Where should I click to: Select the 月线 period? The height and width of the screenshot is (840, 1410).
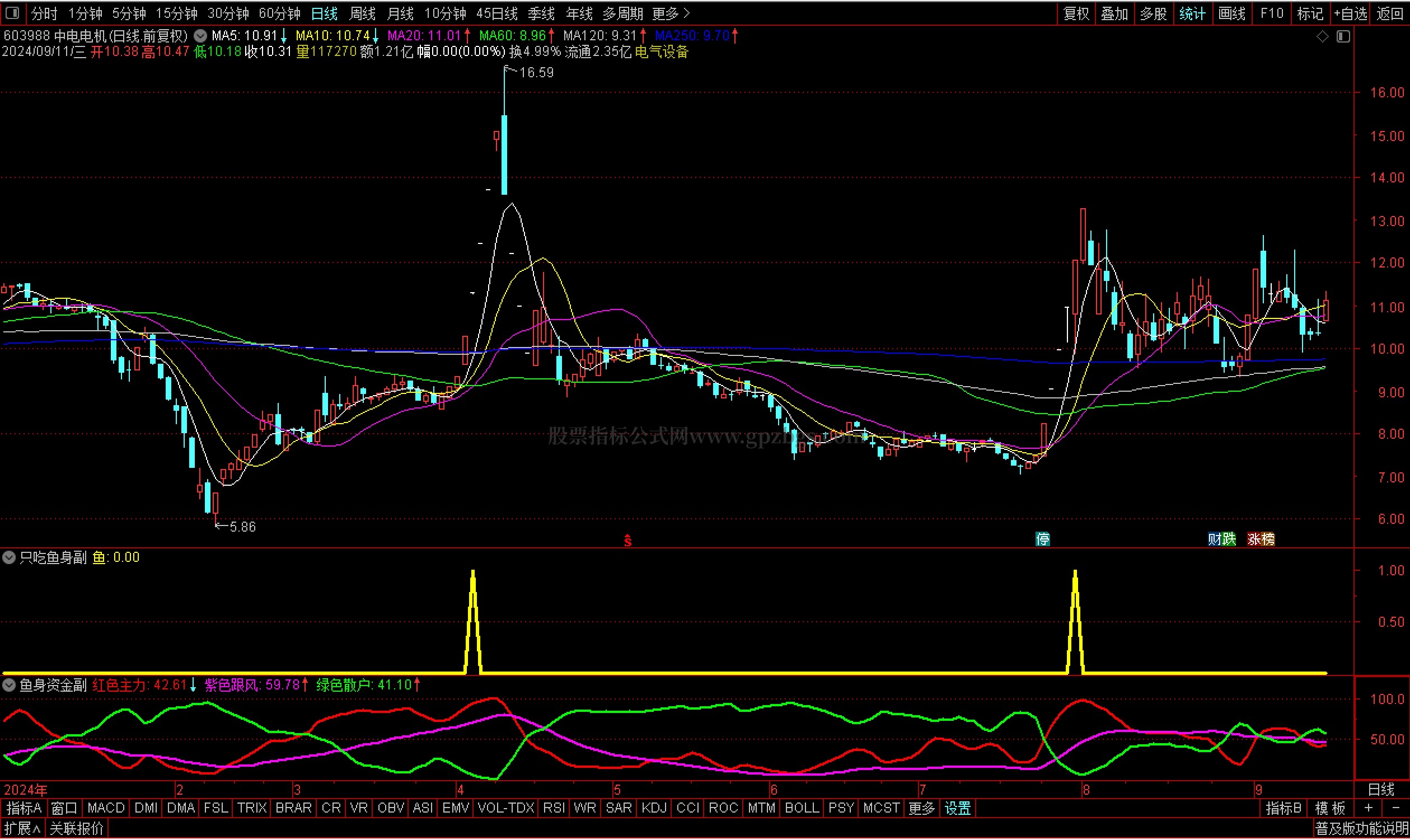pyautogui.click(x=400, y=13)
